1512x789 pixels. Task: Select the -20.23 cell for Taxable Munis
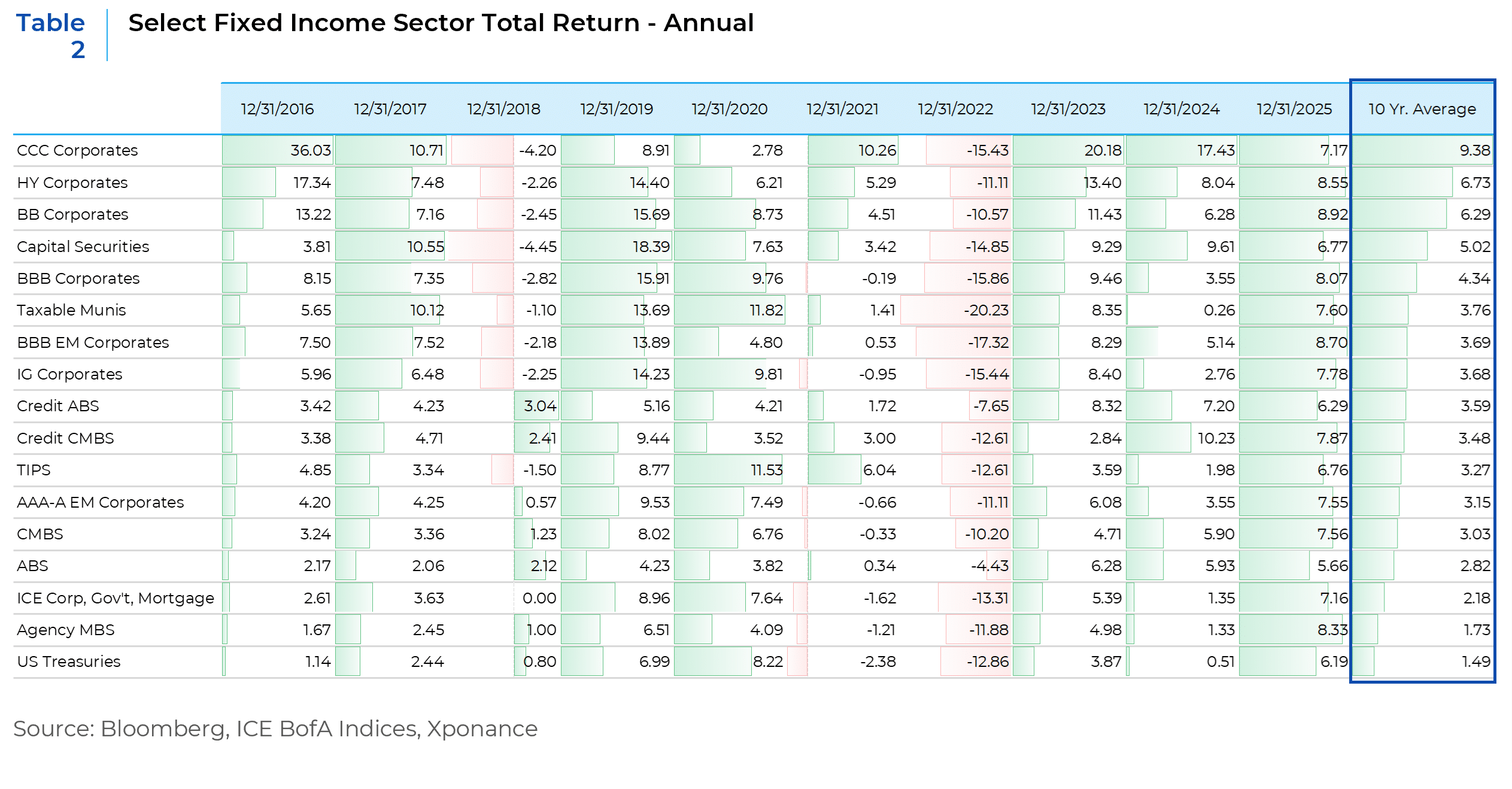coord(986,310)
